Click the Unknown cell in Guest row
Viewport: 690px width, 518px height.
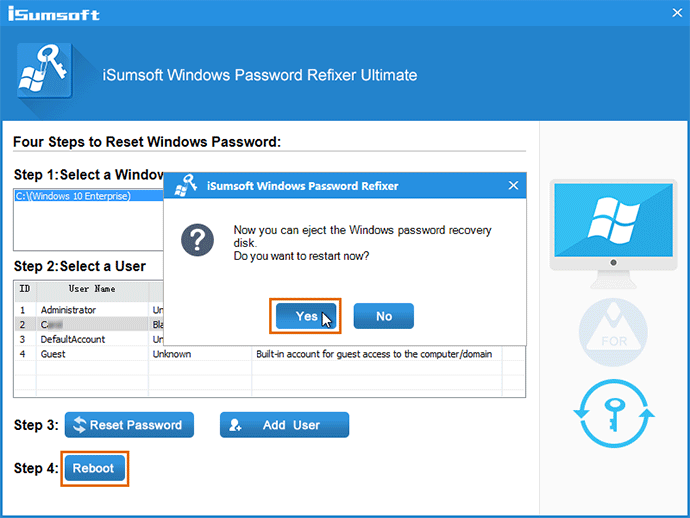(x=200, y=354)
